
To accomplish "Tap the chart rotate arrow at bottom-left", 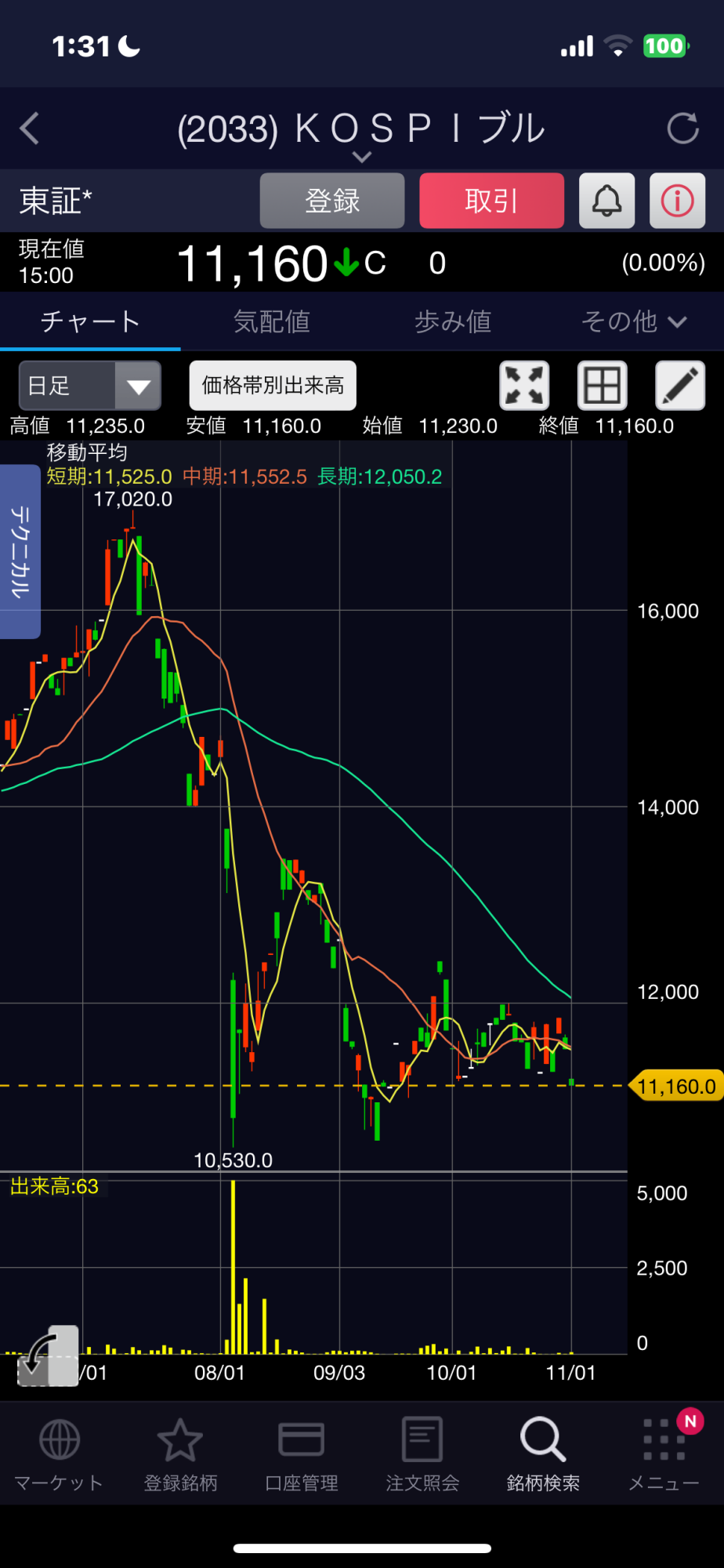I will point(47,1356).
